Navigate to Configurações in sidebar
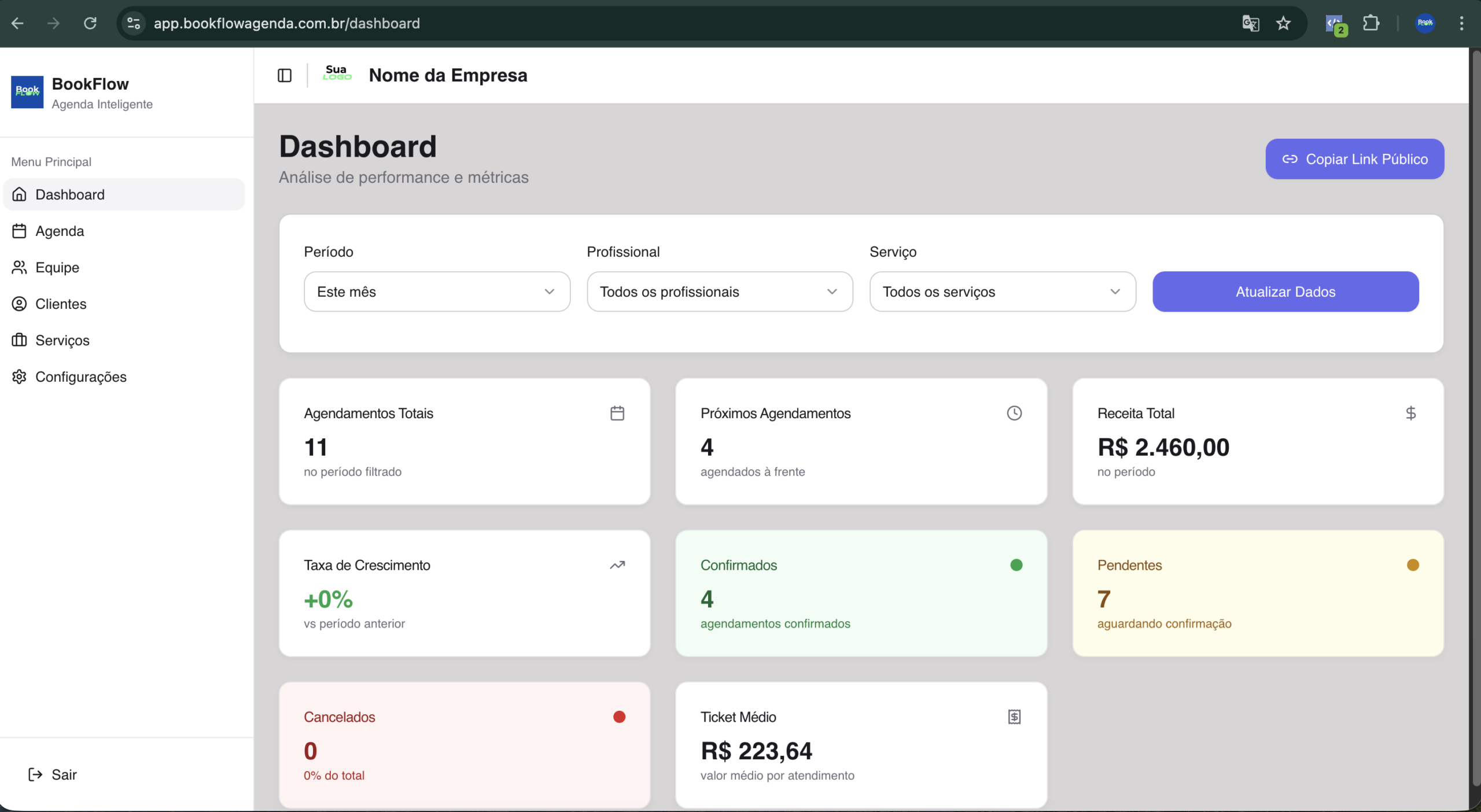Viewport: 1481px width, 812px height. point(80,377)
